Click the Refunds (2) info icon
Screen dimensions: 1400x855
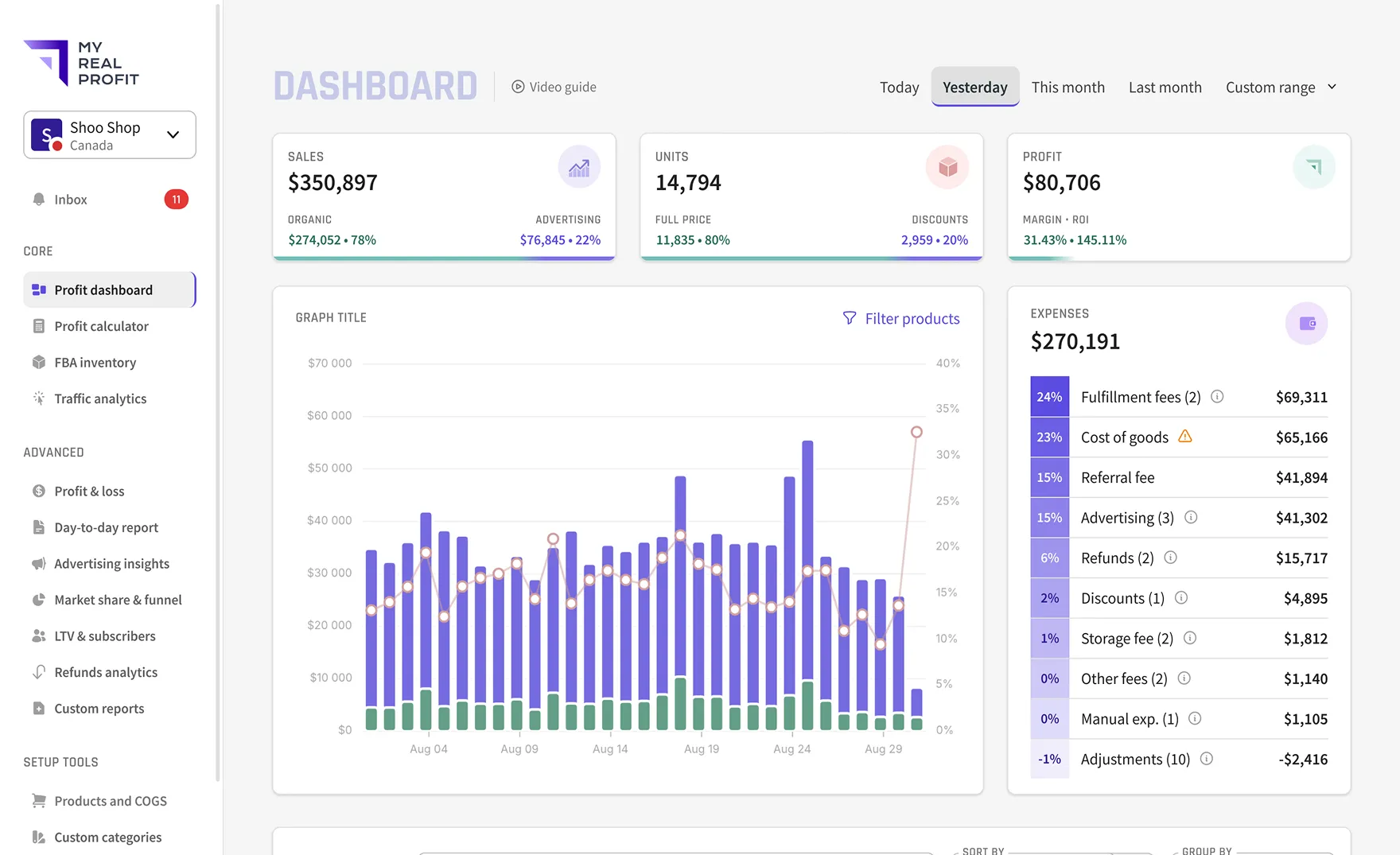(x=1171, y=558)
